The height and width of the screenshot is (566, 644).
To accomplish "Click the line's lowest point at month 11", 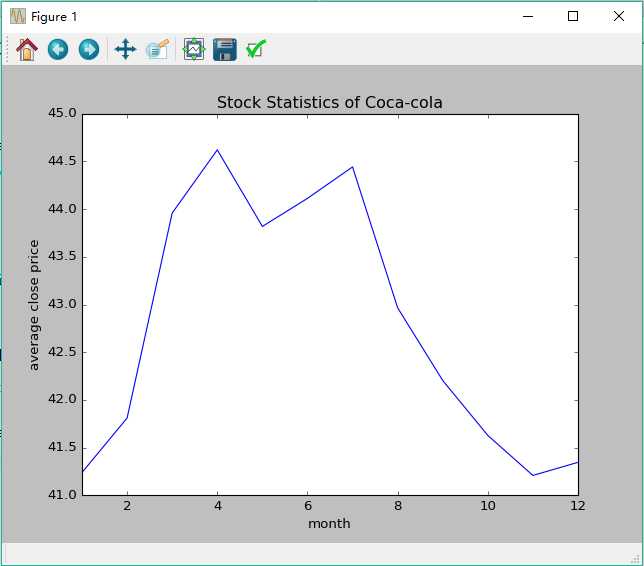I will (533, 475).
